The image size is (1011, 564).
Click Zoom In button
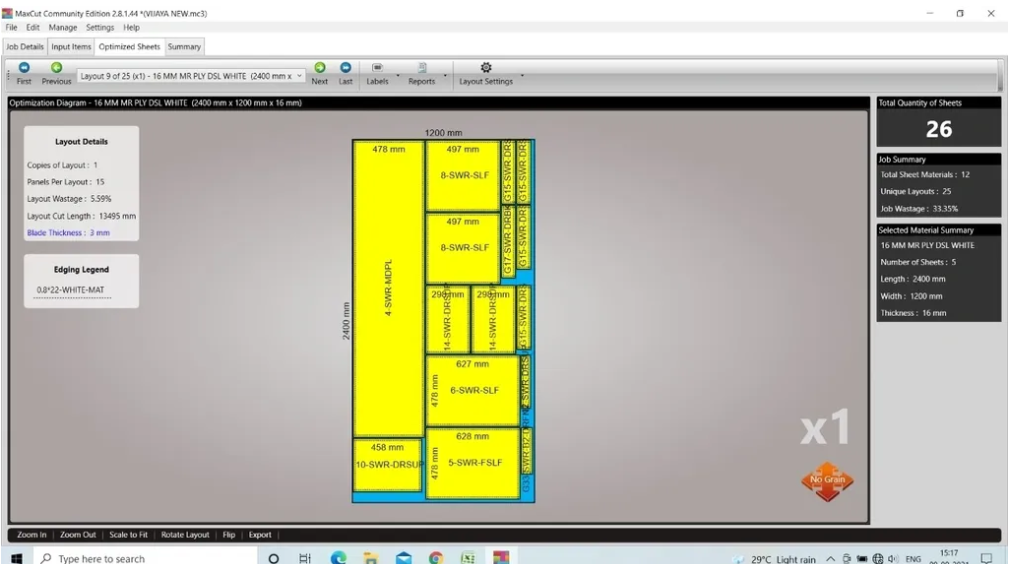32,535
